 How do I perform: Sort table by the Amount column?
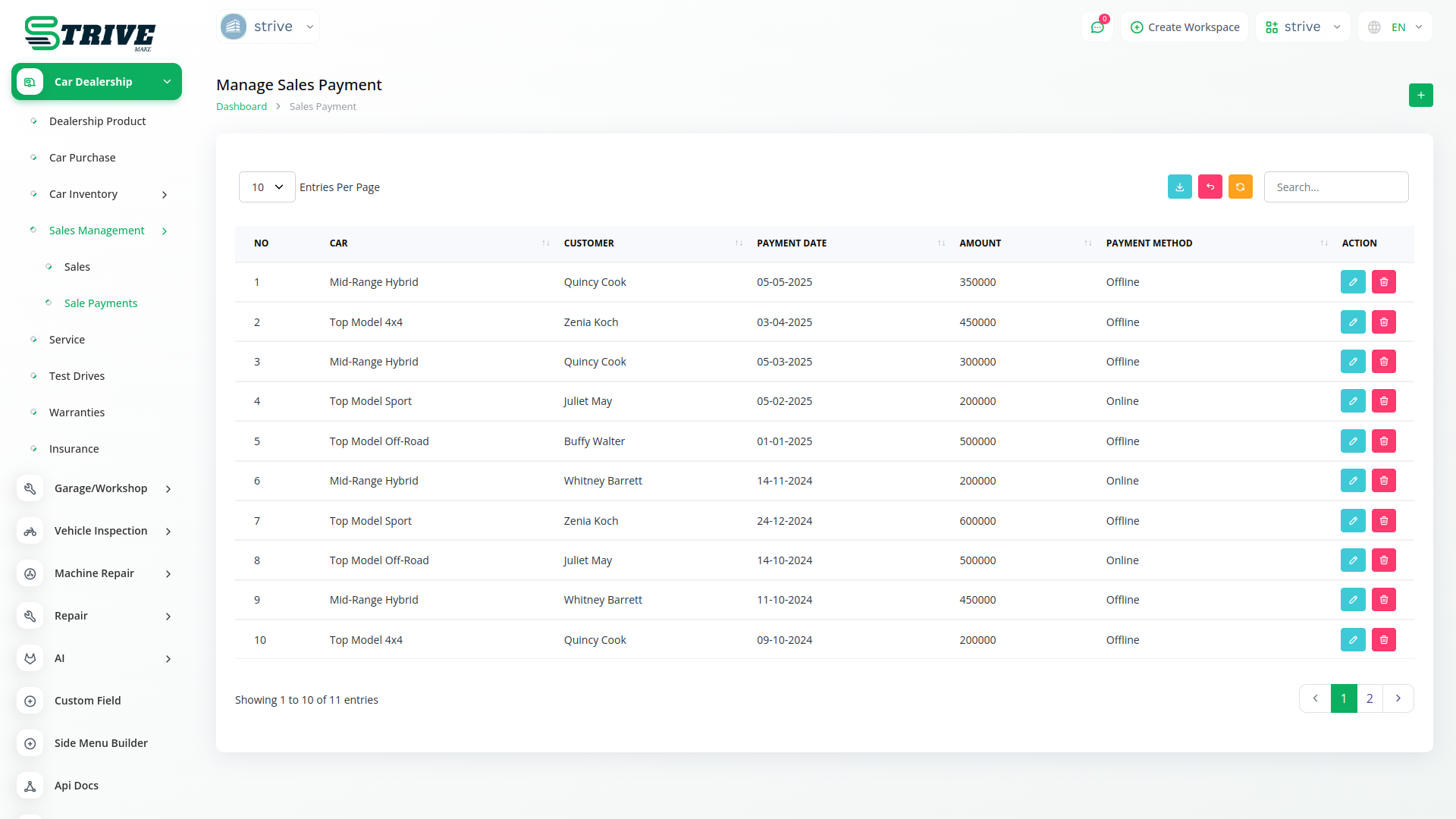tap(980, 243)
